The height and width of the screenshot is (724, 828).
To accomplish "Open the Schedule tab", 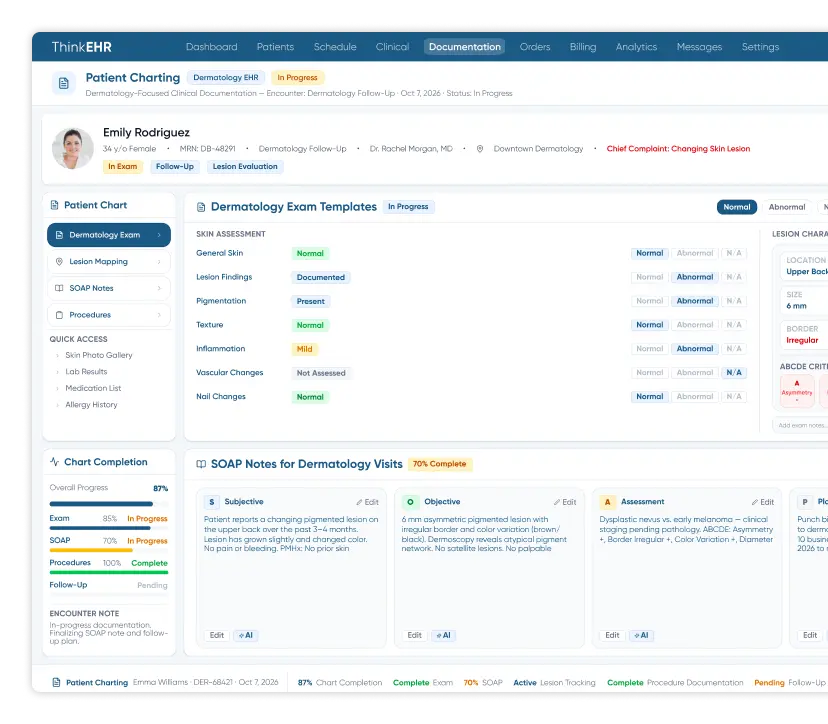I will pyautogui.click(x=335, y=47).
